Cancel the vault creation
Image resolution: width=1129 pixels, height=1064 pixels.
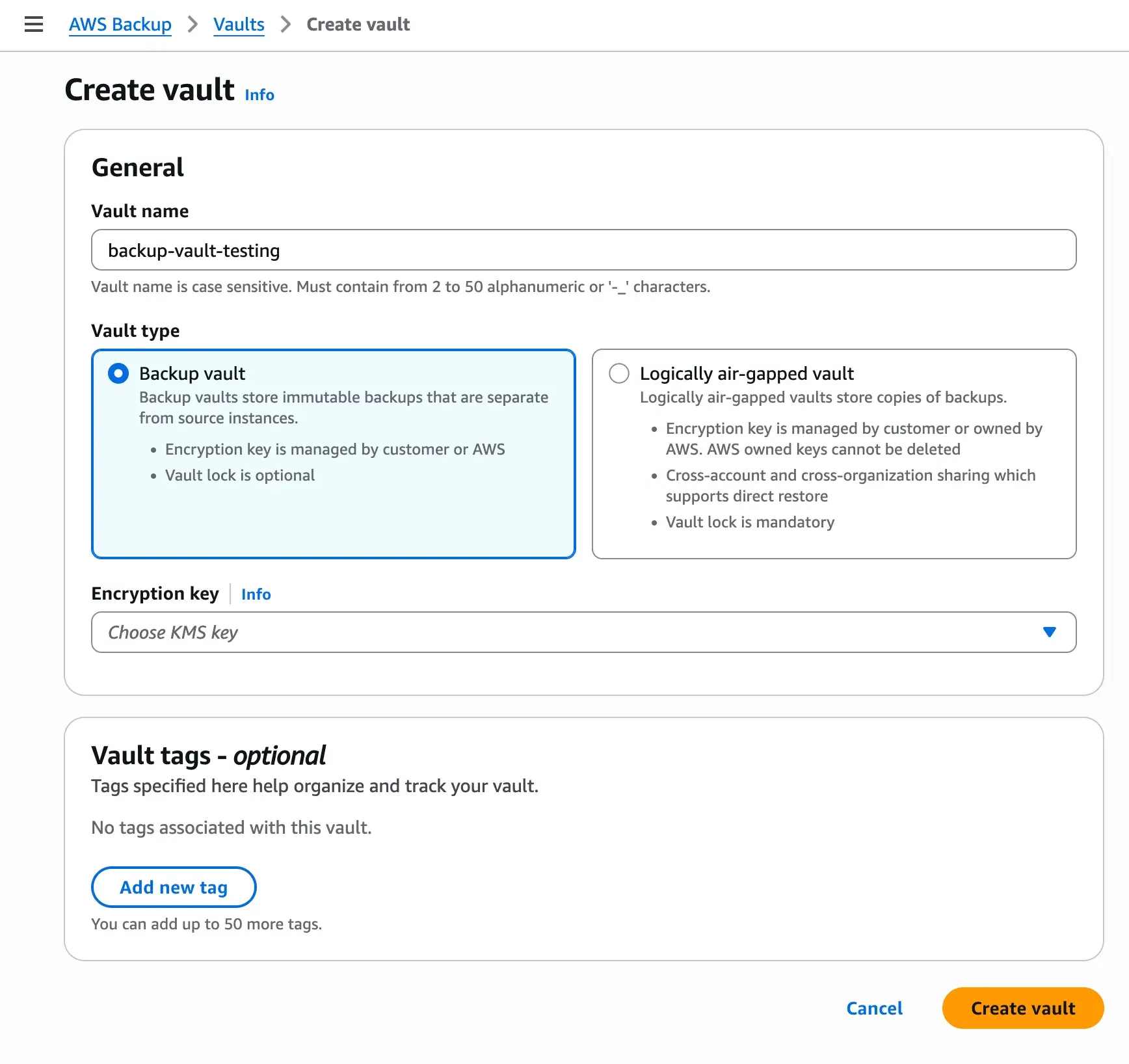(x=874, y=1008)
